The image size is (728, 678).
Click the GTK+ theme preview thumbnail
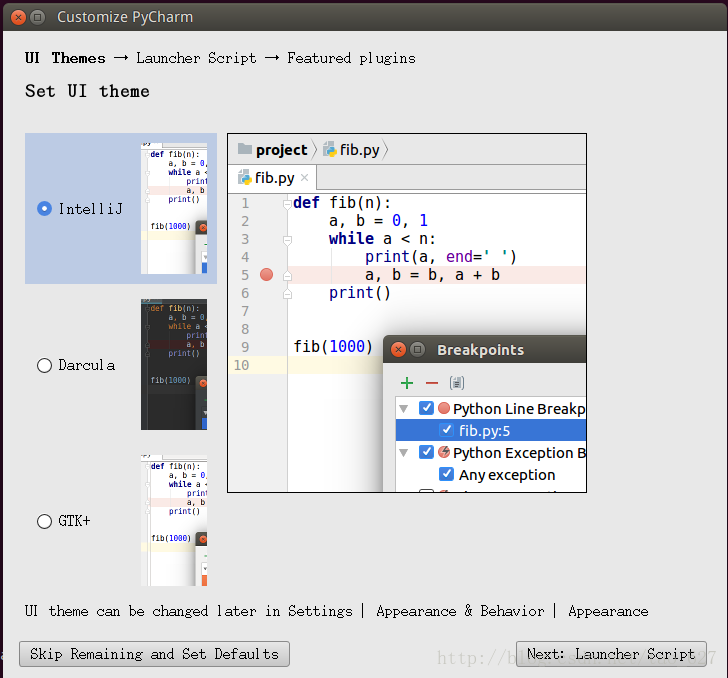point(174,521)
